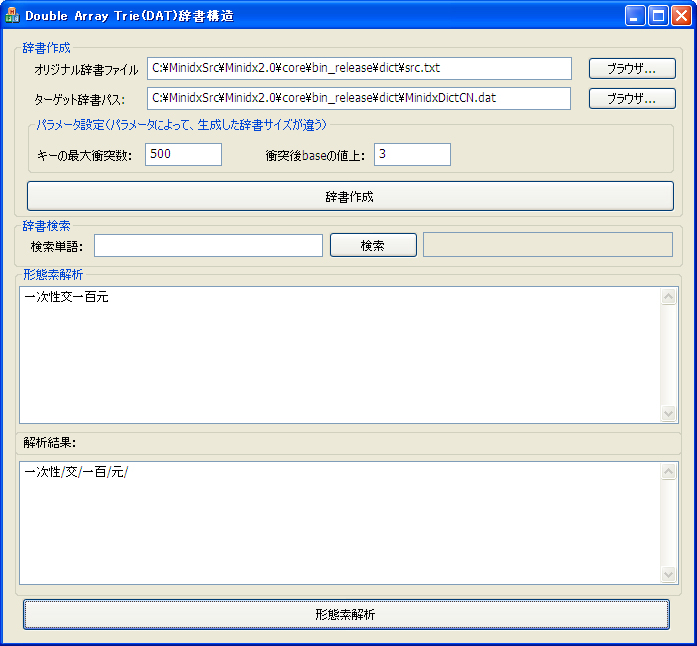
Task: Click the 解析結果: label
Action: click(50, 442)
